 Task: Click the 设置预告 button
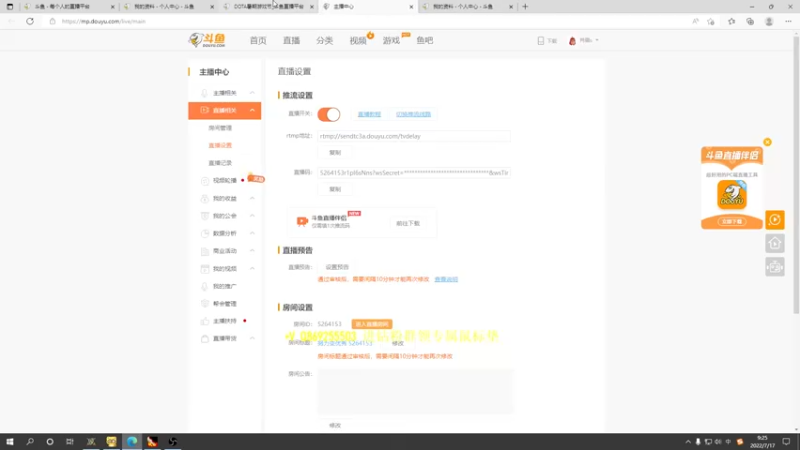coord(337,267)
